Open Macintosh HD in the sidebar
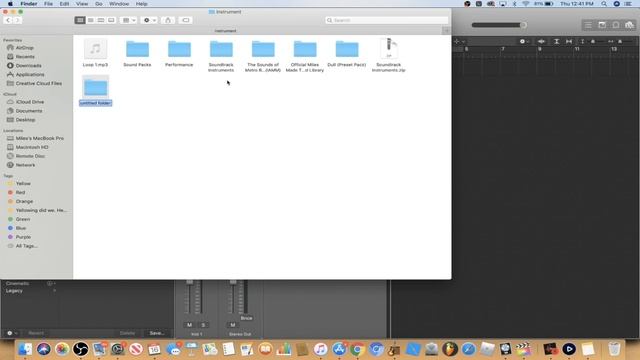This screenshot has width=640, height=360. (32, 147)
